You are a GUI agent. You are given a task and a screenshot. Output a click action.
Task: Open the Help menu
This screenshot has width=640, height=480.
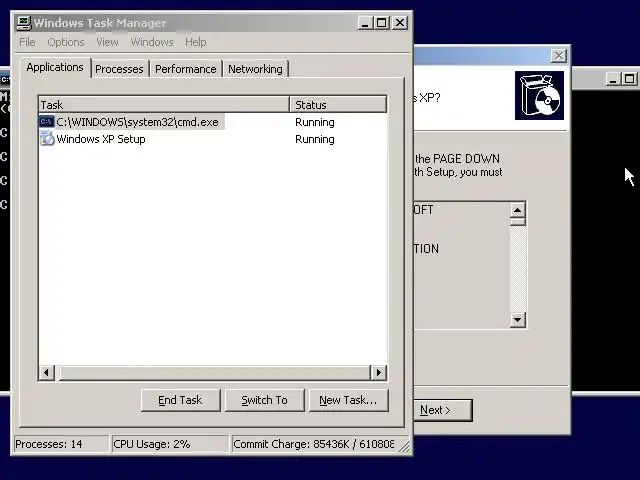click(x=196, y=42)
